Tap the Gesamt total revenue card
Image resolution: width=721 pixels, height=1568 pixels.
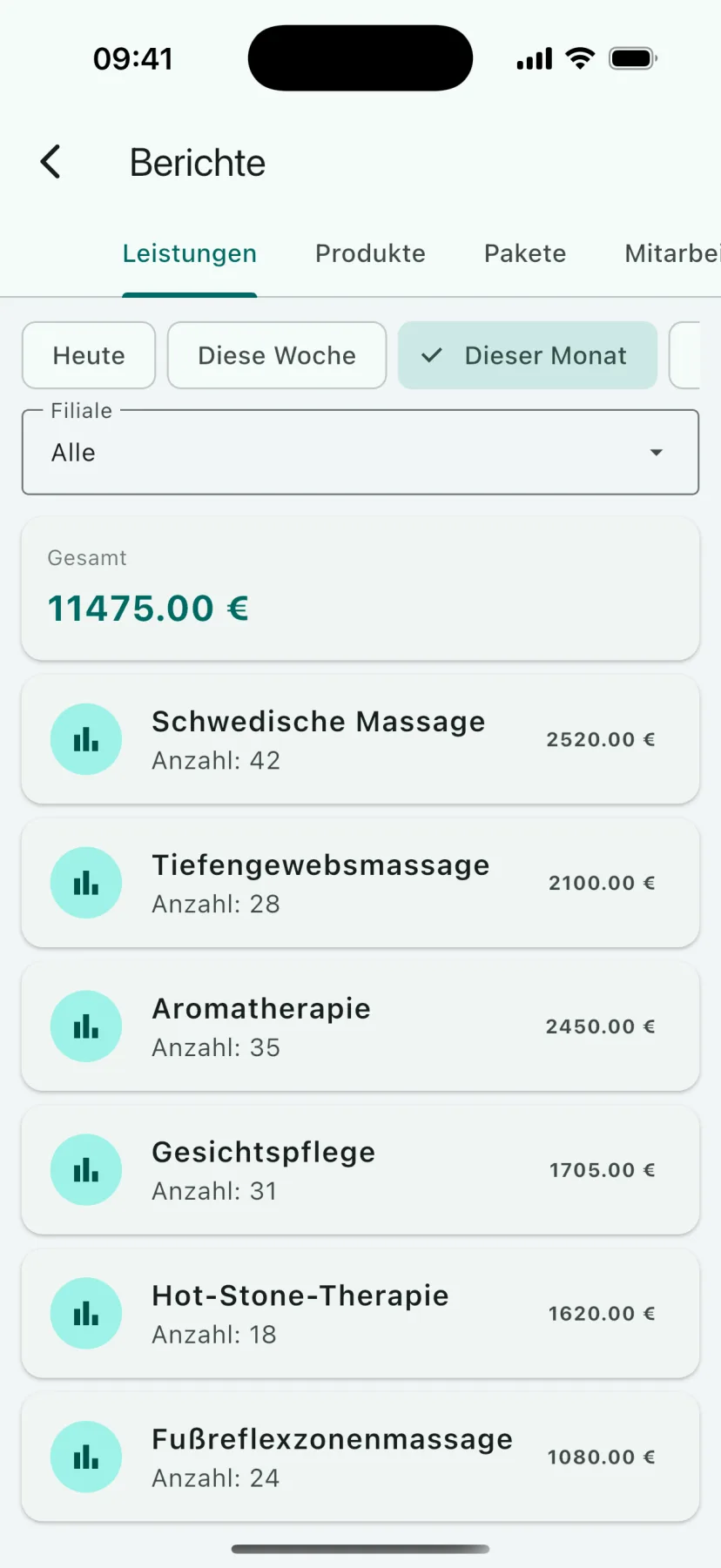click(360, 589)
